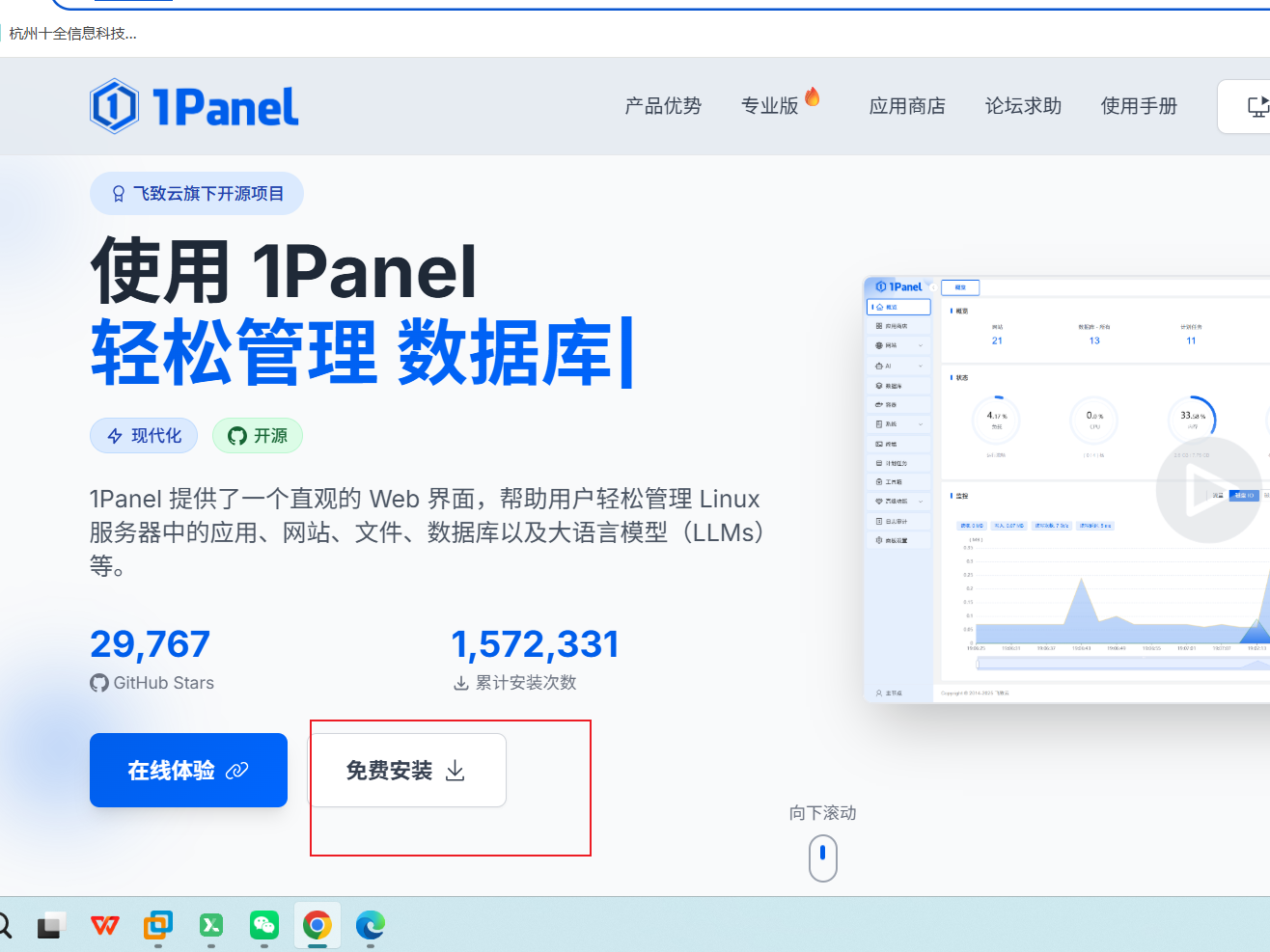Open WeChat from the taskbar
Screen dimensions: 1270x952
click(x=264, y=926)
